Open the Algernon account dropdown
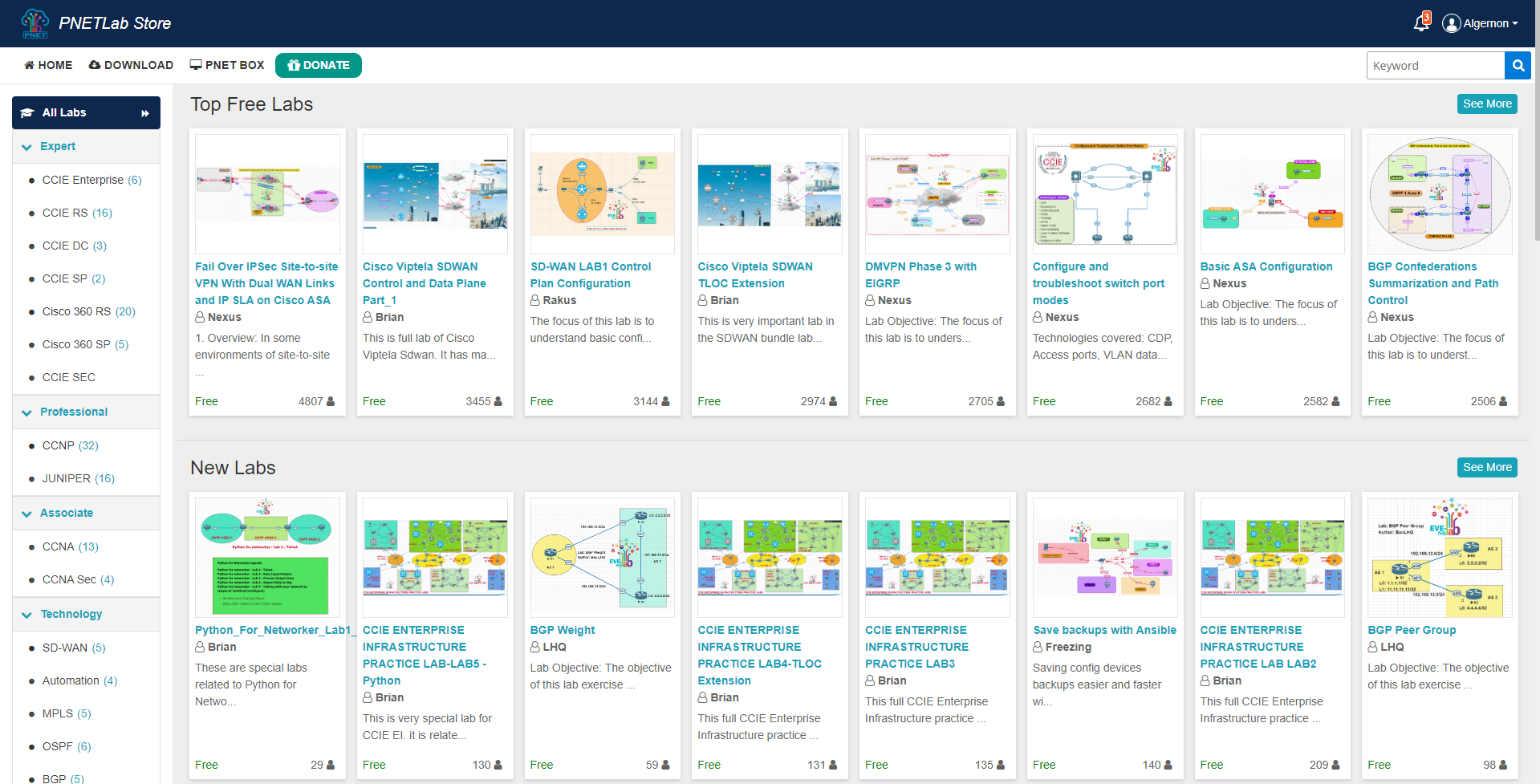1540x784 pixels. [1481, 23]
